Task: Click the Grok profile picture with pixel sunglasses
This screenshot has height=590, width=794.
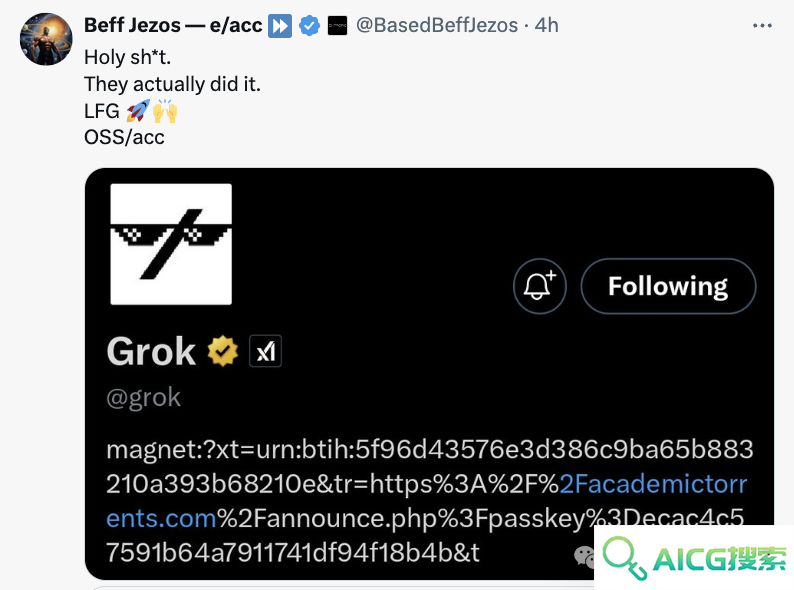Action: tap(171, 244)
